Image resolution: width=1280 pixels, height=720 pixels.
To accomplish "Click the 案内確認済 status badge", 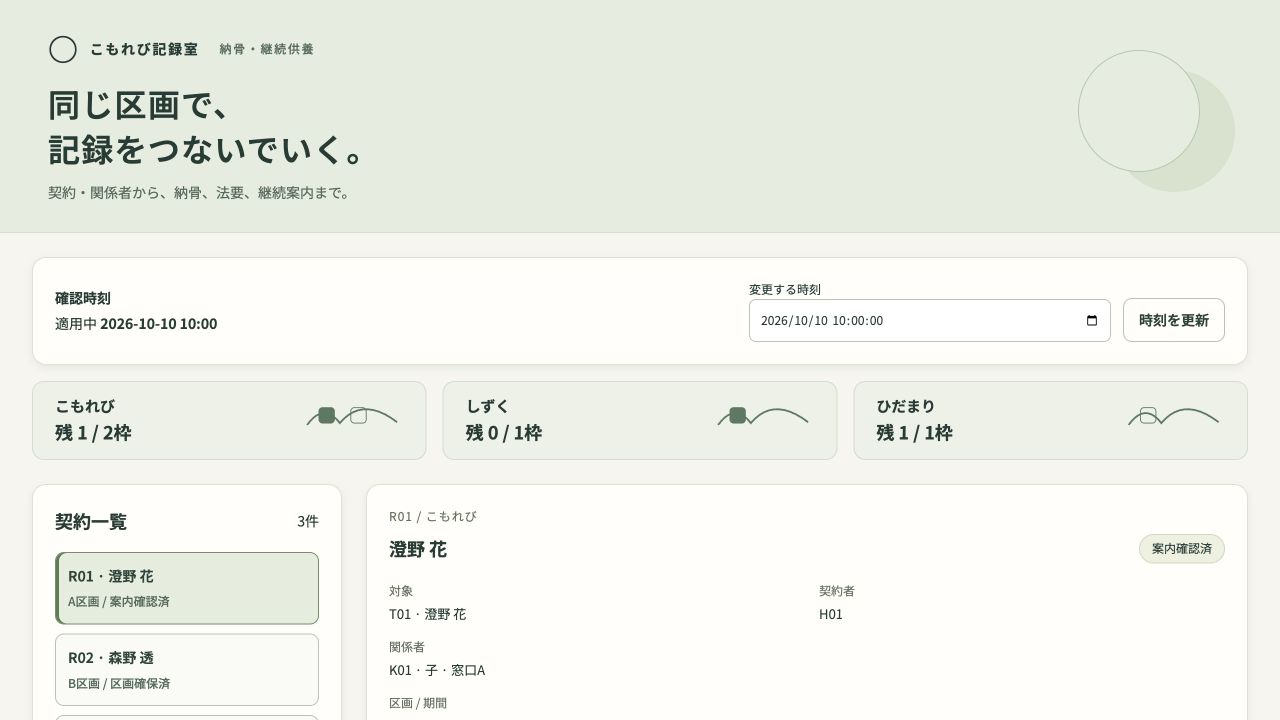I will pyautogui.click(x=1182, y=549).
